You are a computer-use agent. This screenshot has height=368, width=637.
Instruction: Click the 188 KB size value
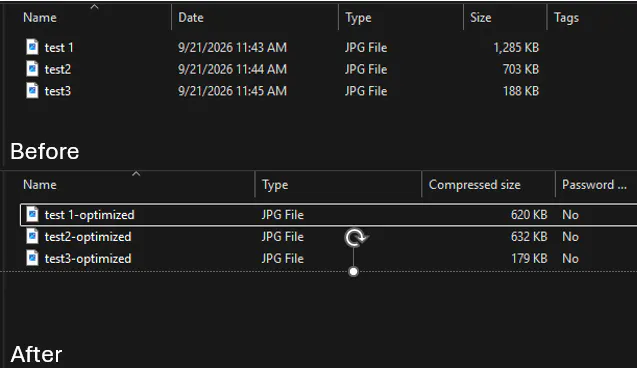521,91
